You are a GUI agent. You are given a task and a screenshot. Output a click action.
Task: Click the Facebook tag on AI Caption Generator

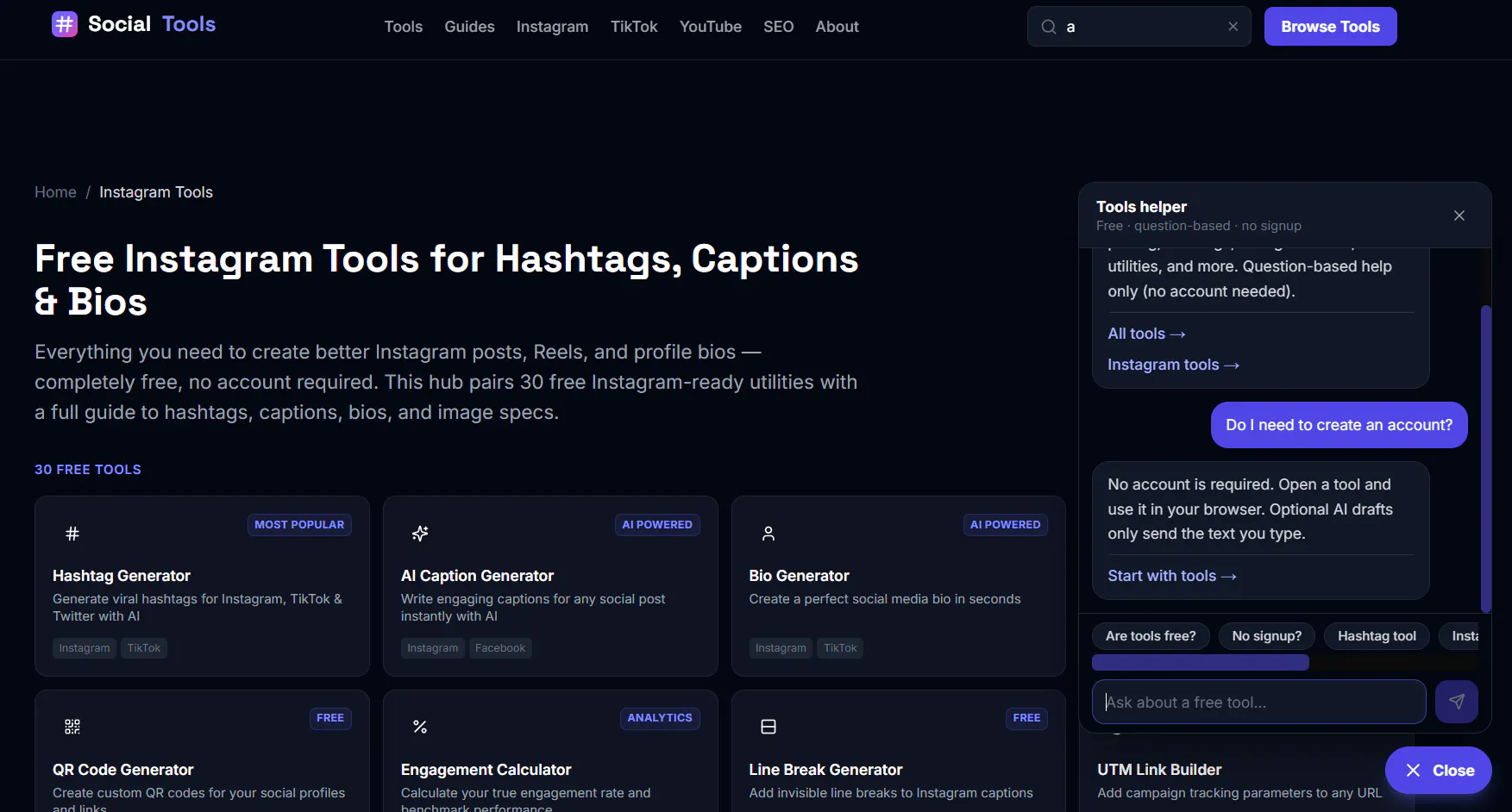click(500, 648)
